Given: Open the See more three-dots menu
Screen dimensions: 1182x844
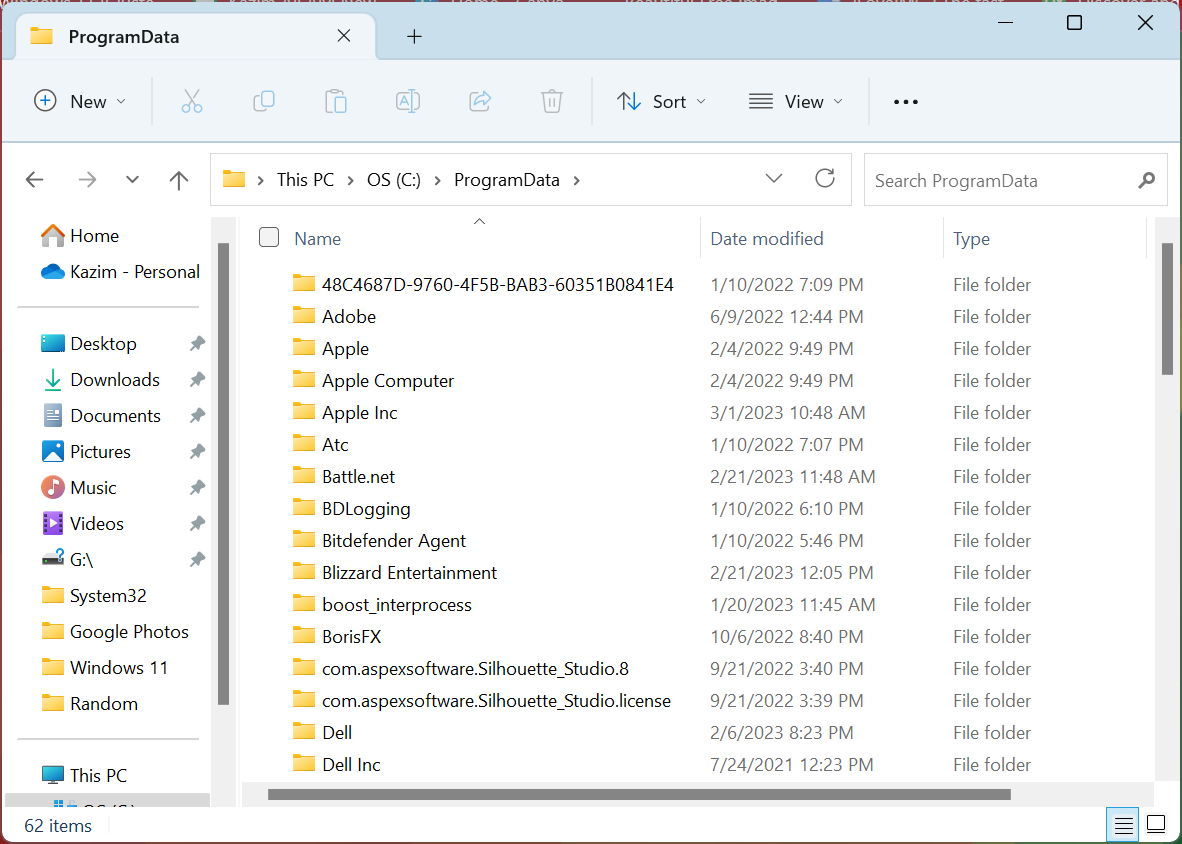Looking at the screenshot, I should point(905,102).
